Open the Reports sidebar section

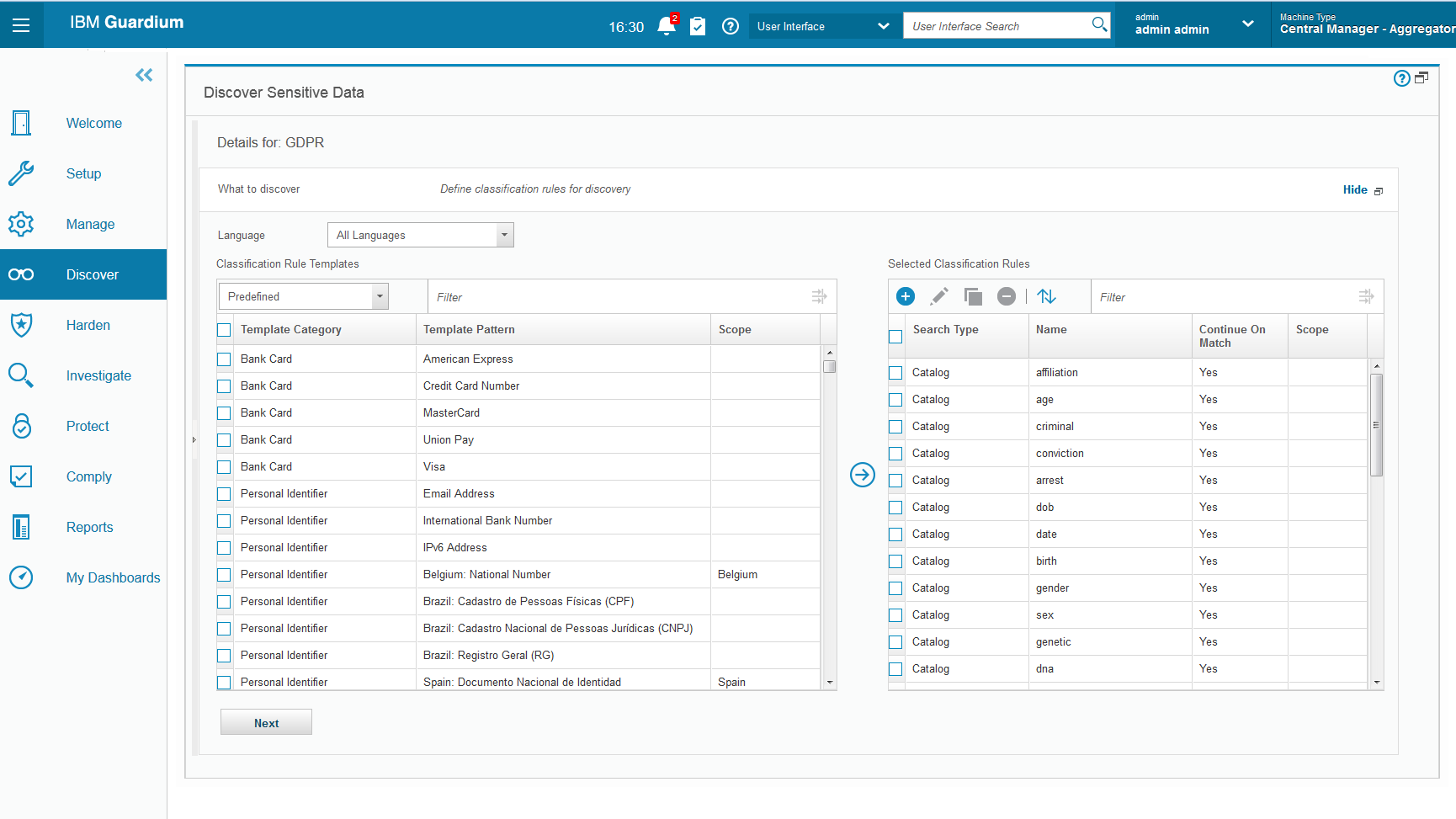pos(89,527)
